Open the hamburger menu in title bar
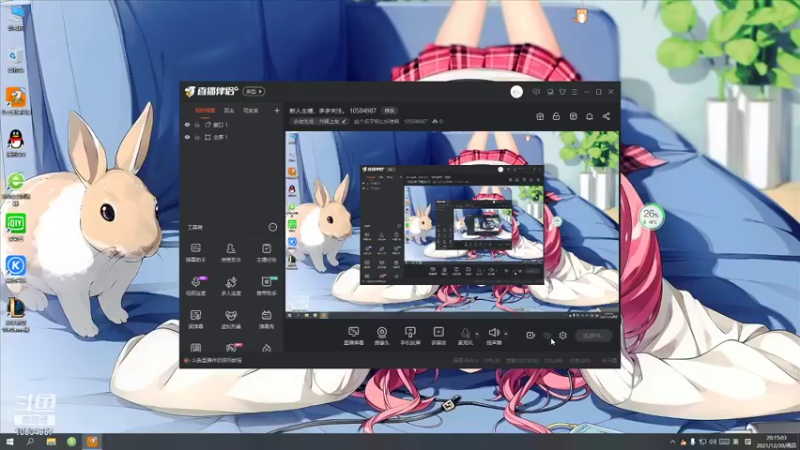Image resolution: width=800 pixels, height=450 pixels. (574, 92)
